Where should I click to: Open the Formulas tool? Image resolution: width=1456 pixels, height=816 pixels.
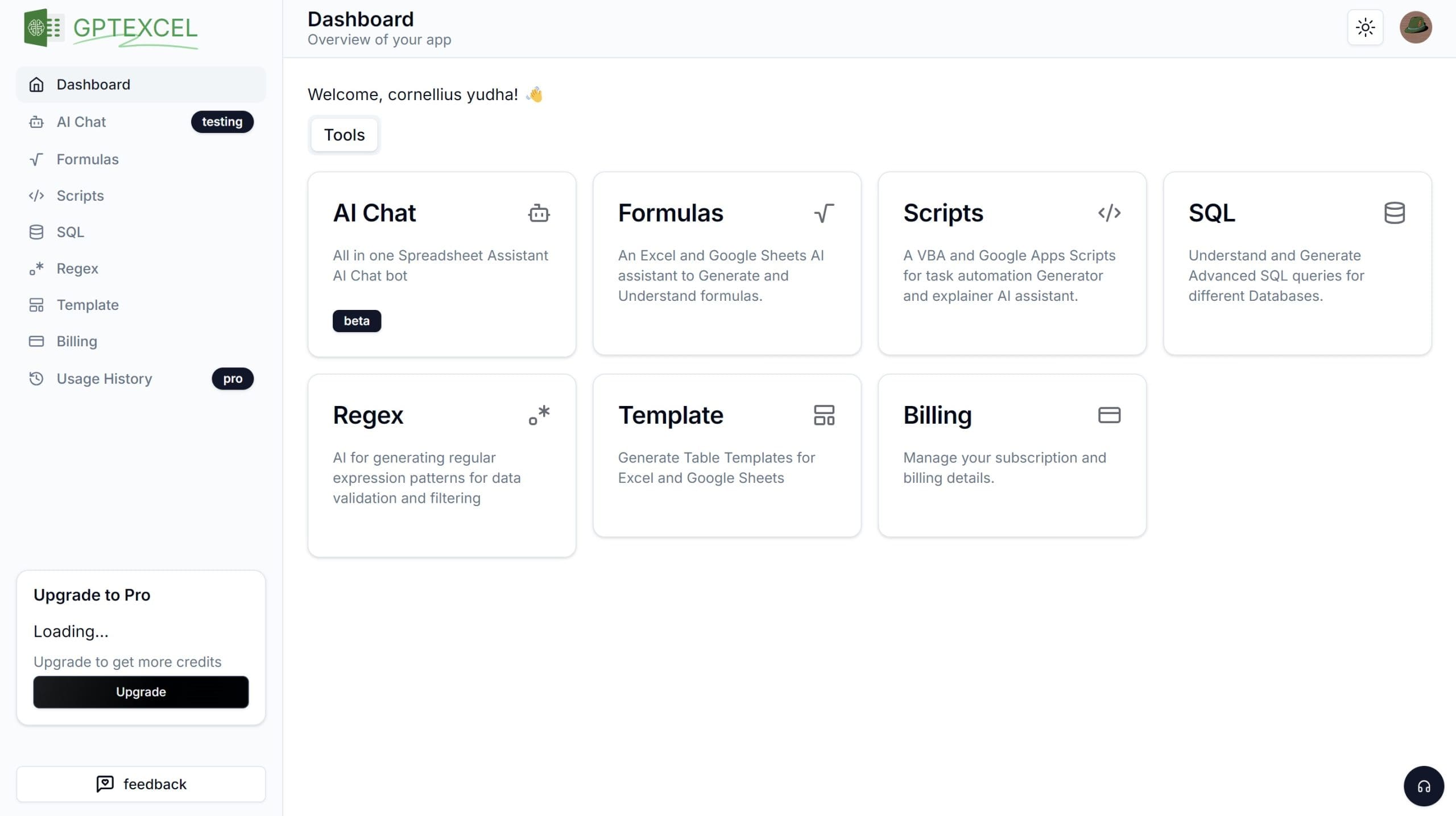726,262
